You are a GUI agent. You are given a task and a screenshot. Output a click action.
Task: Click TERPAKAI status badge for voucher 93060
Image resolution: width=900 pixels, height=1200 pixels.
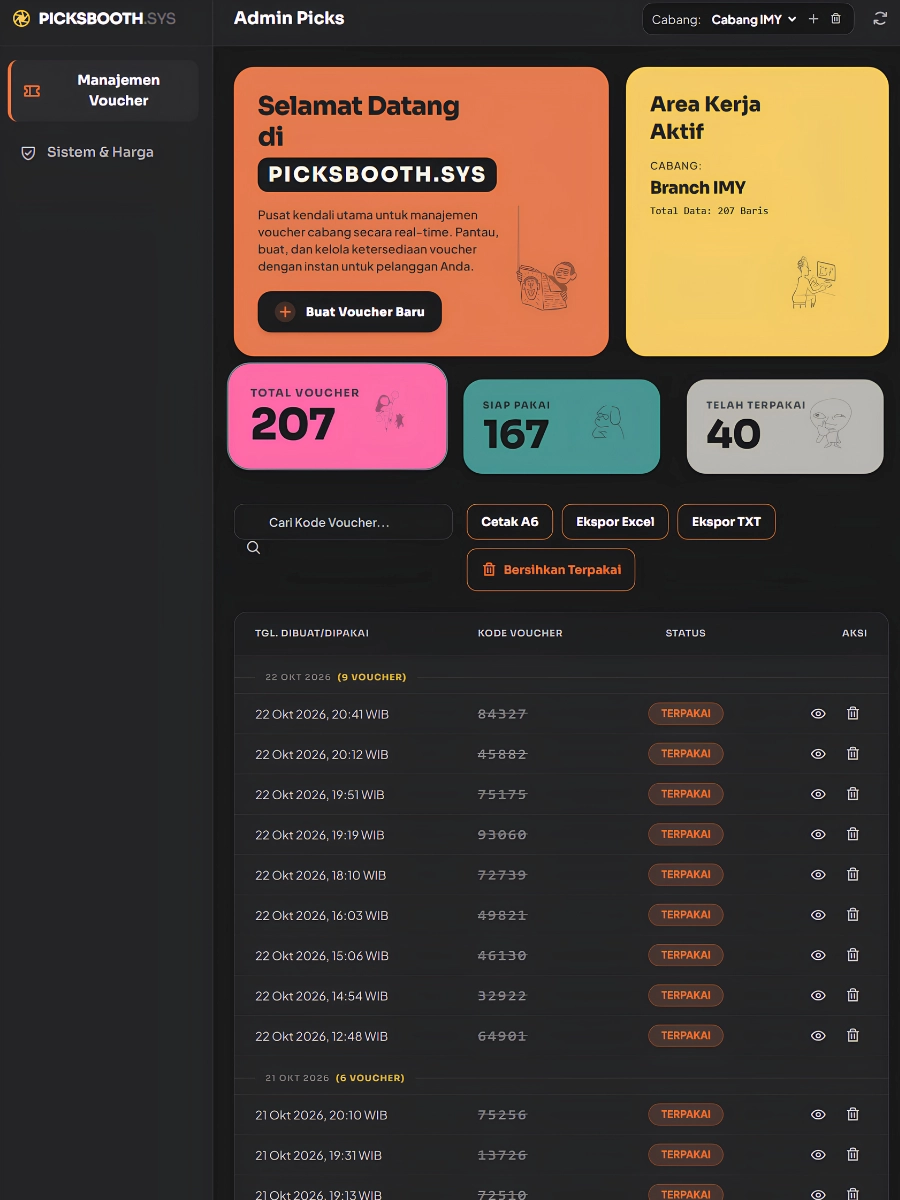click(x=686, y=834)
